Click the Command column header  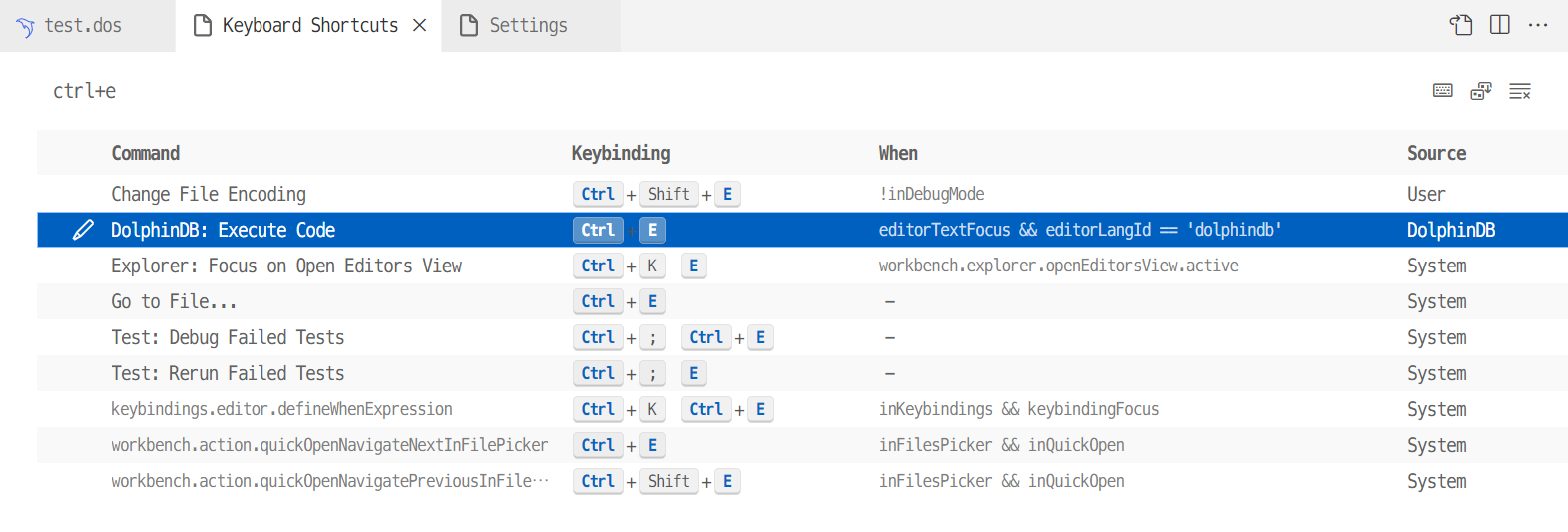point(146,153)
